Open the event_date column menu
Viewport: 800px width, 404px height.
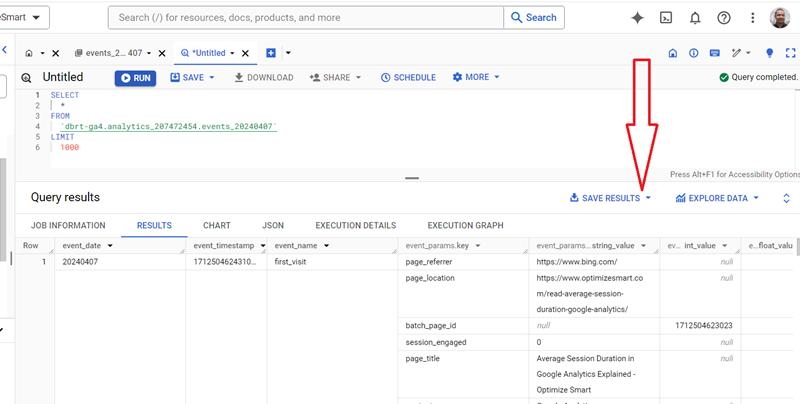click(110, 246)
